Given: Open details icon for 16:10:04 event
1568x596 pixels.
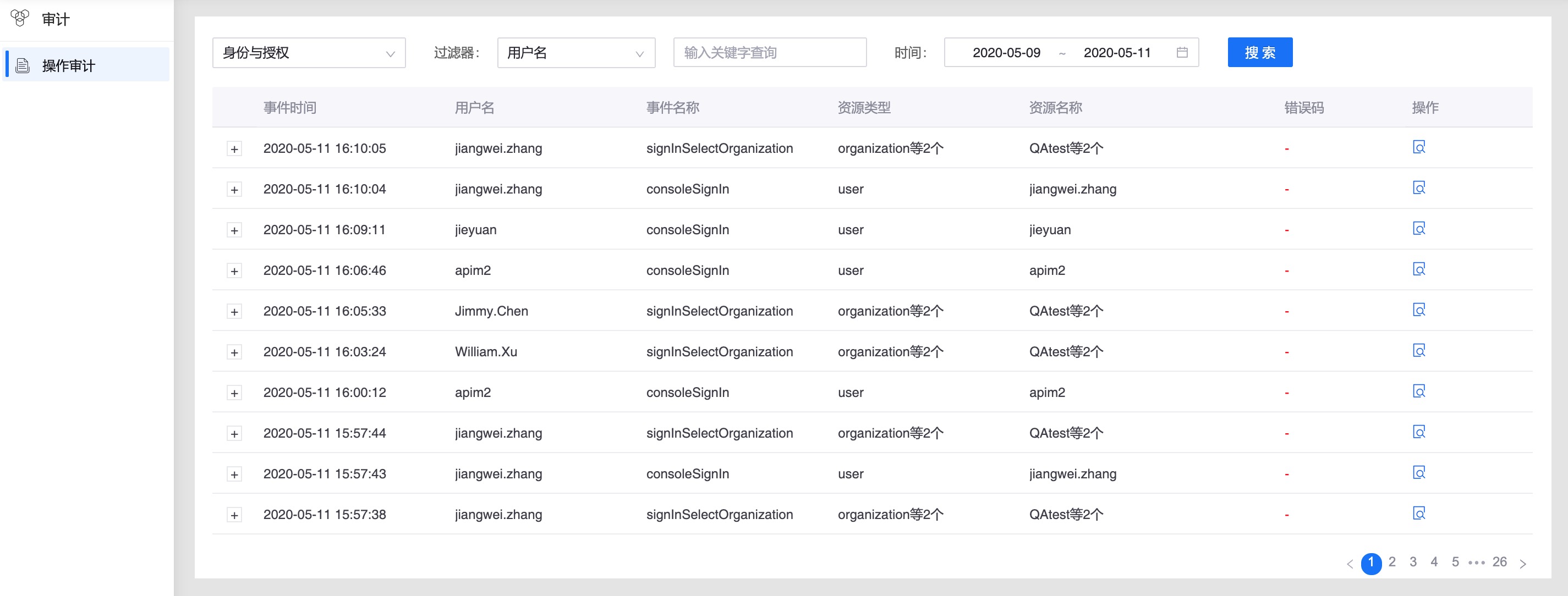Looking at the screenshot, I should (x=1419, y=188).
